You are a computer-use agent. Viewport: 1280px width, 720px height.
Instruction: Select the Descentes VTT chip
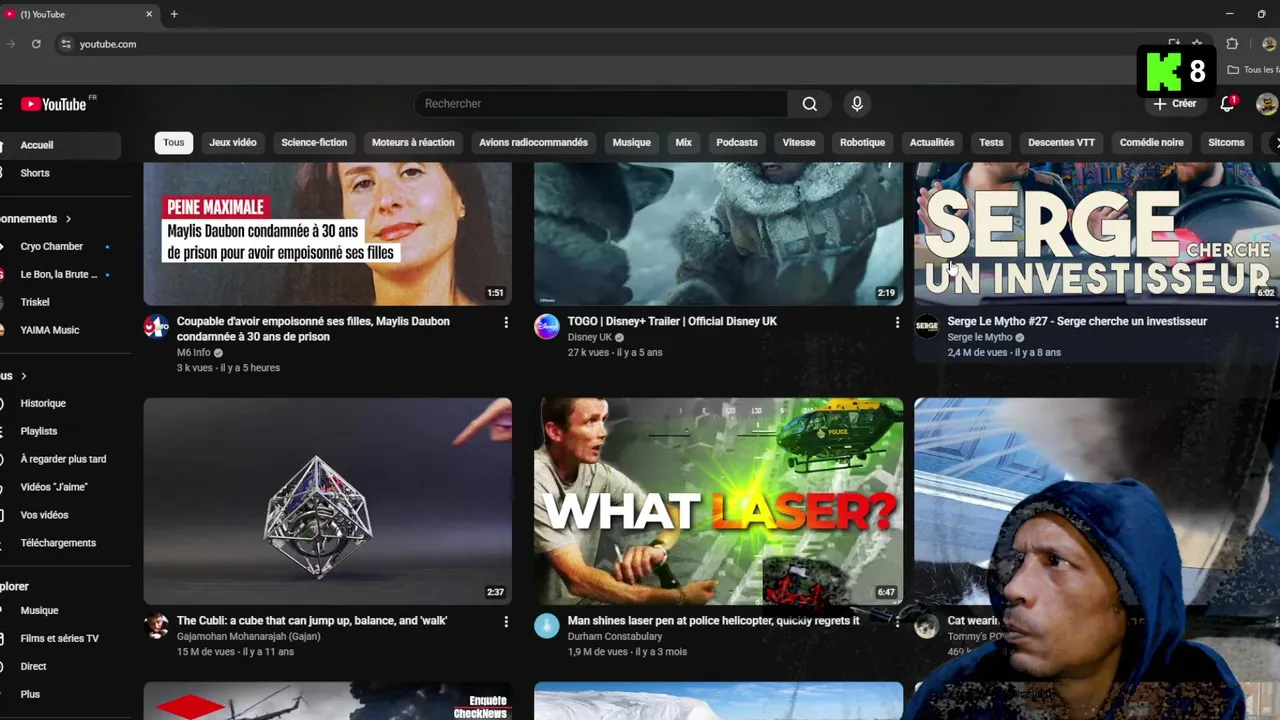pyautogui.click(x=1061, y=142)
